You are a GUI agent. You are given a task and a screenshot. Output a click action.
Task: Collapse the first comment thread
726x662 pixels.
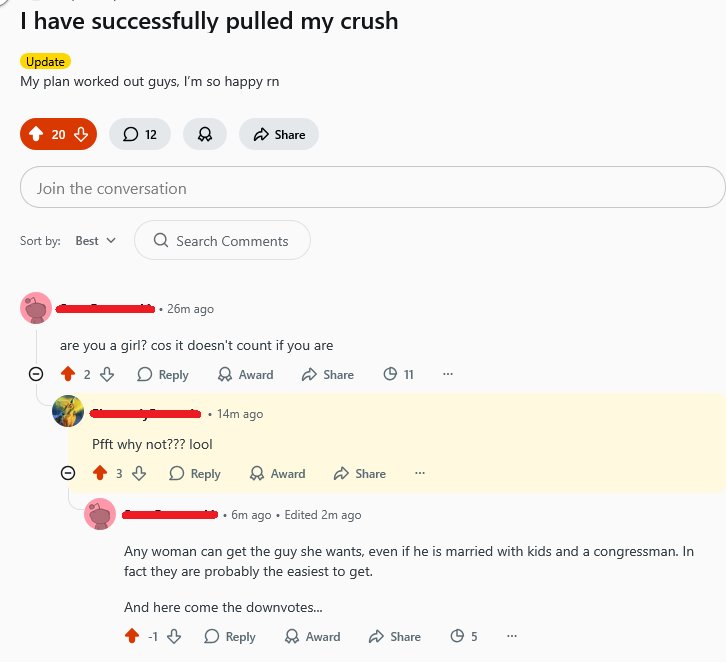[x=36, y=374]
